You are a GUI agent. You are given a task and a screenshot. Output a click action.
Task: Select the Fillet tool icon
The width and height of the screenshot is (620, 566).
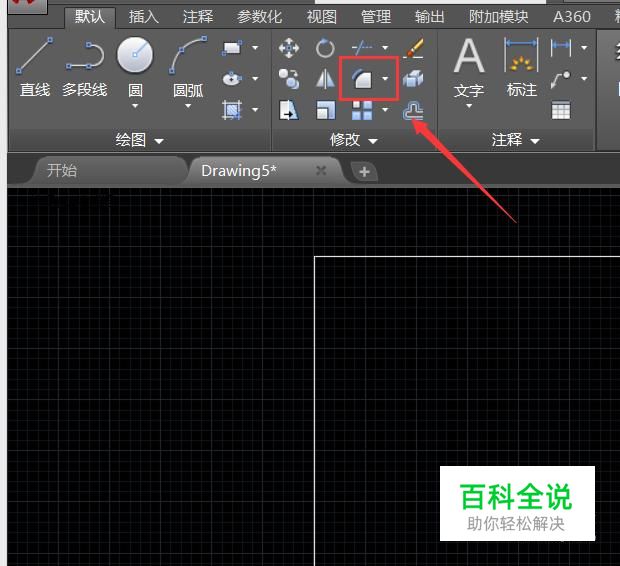[x=362, y=78]
